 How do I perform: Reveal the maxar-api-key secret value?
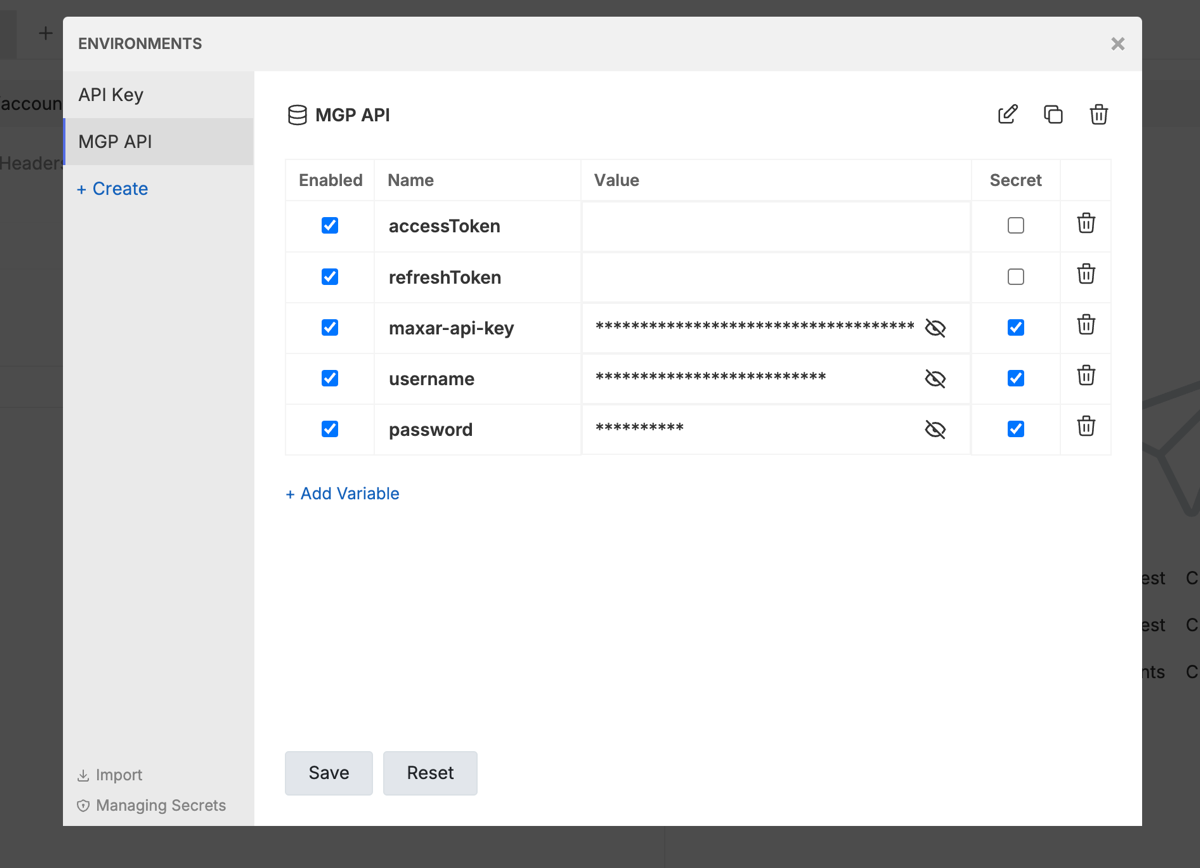[935, 328]
